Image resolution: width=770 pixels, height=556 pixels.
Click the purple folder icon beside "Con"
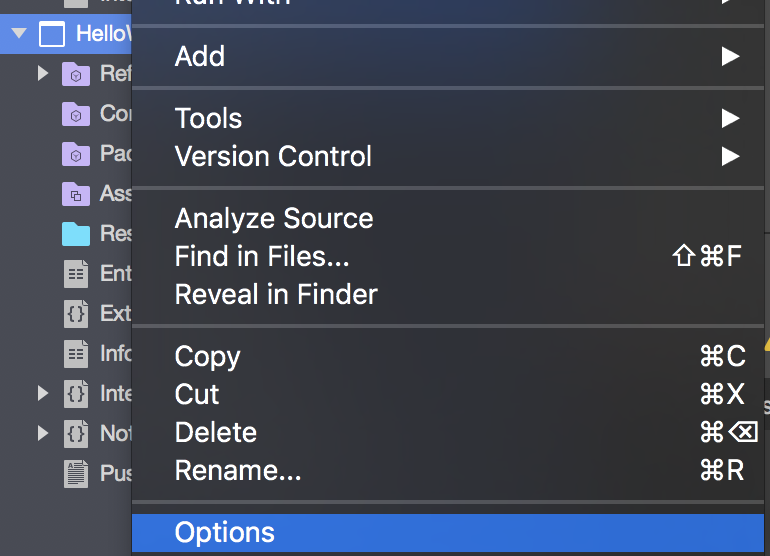pyautogui.click(x=75, y=114)
